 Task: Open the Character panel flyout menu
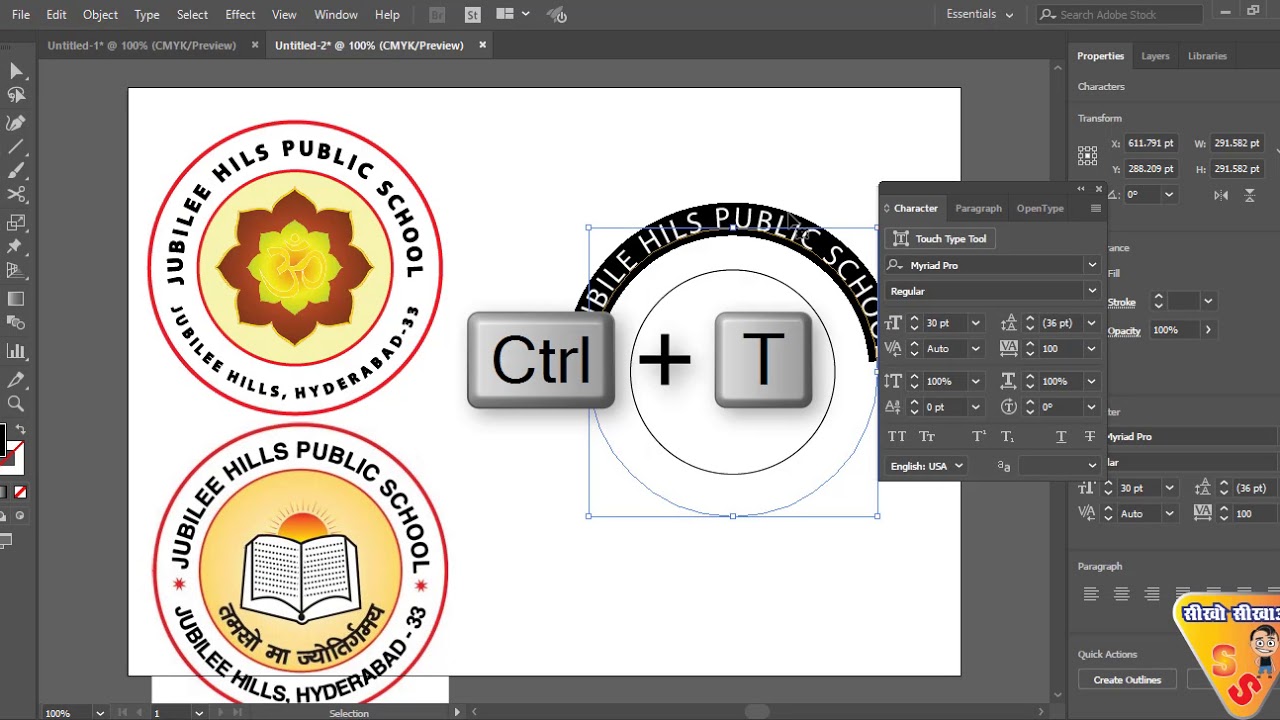point(1095,208)
